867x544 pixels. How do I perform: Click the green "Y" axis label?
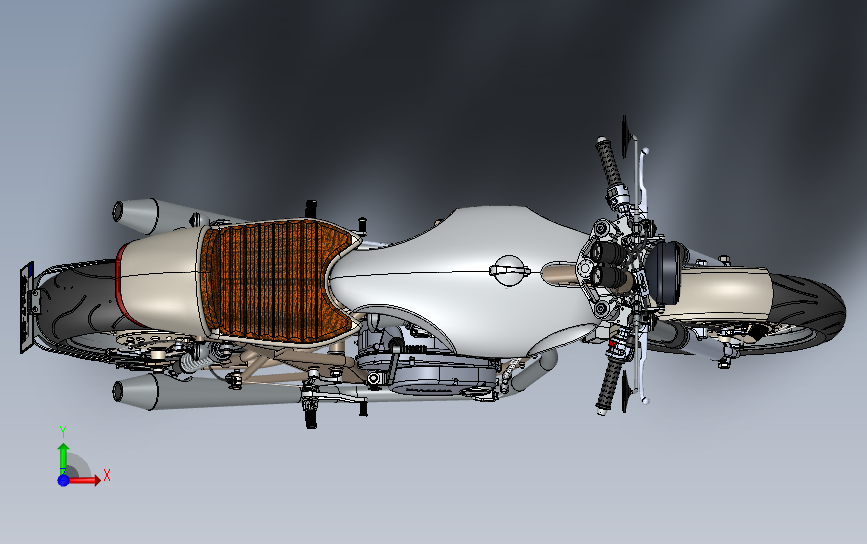[63, 432]
